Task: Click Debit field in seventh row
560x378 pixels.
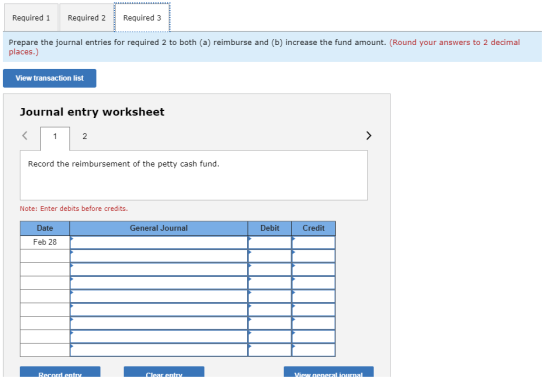Action: click(270, 323)
